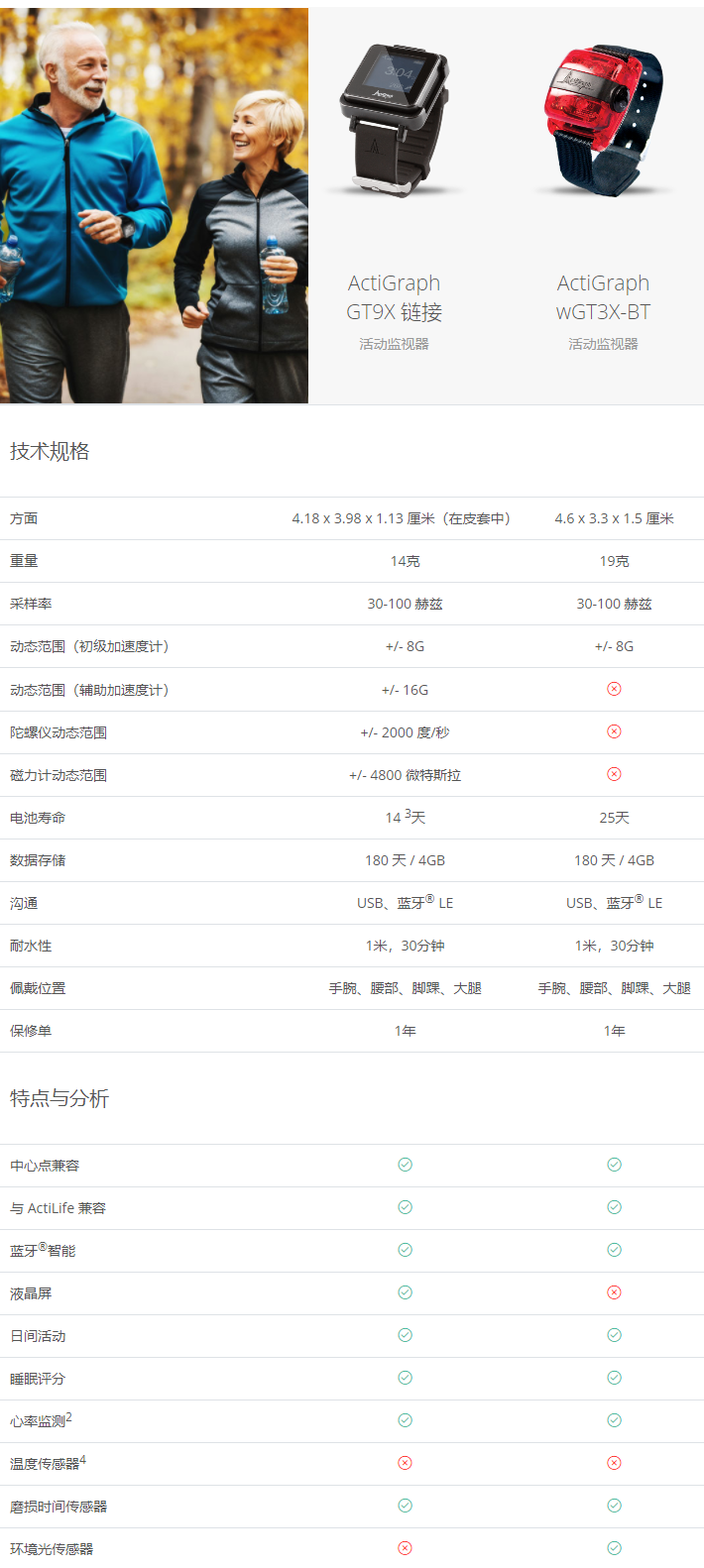Open the black GT9X watch product image
This screenshot has height=1568, width=704.
[394, 119]
